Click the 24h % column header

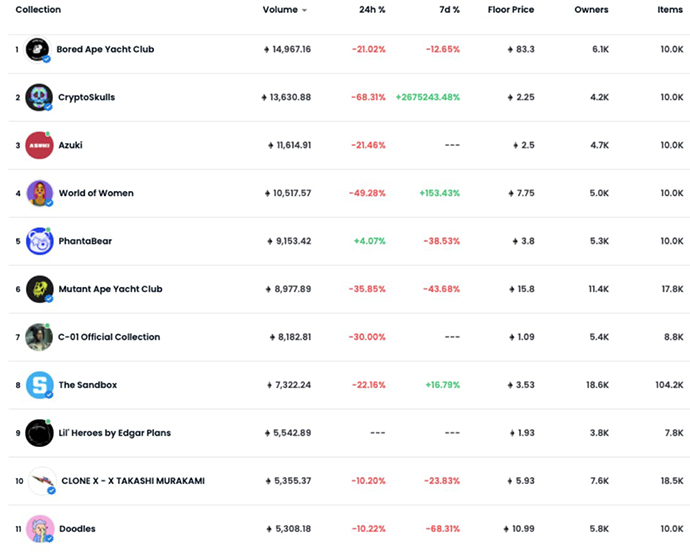click(372, 10)
